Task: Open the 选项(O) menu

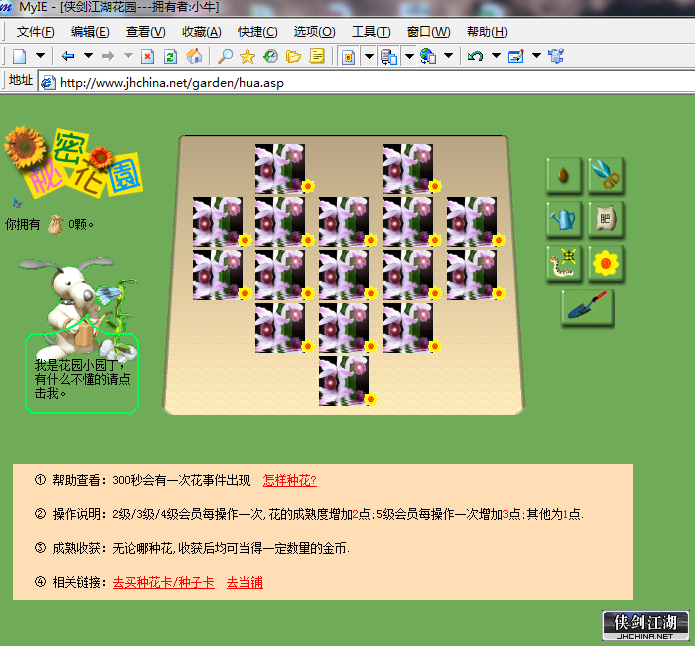Action: 314,32
